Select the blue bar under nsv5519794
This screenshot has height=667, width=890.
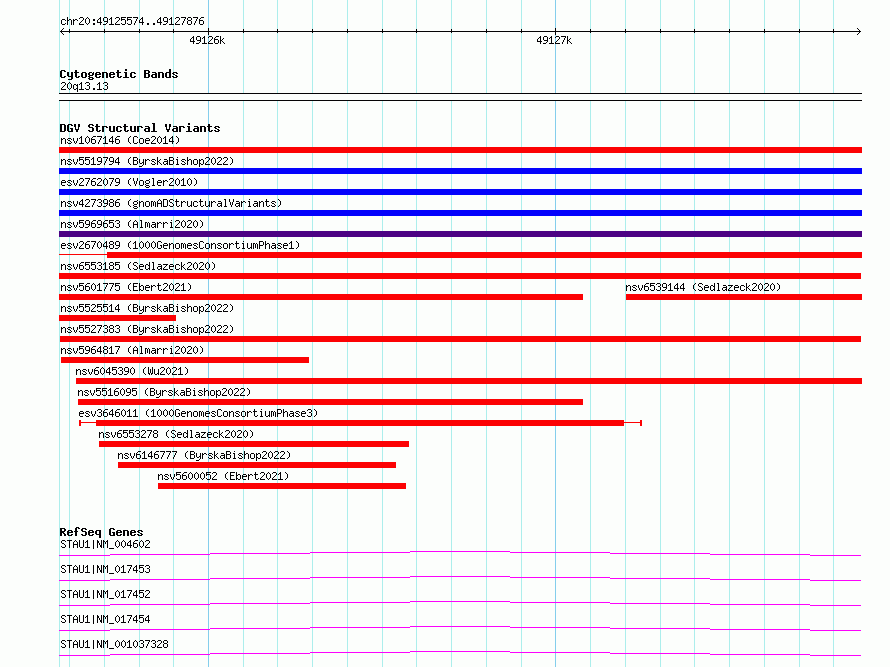(x=460, y=171)
